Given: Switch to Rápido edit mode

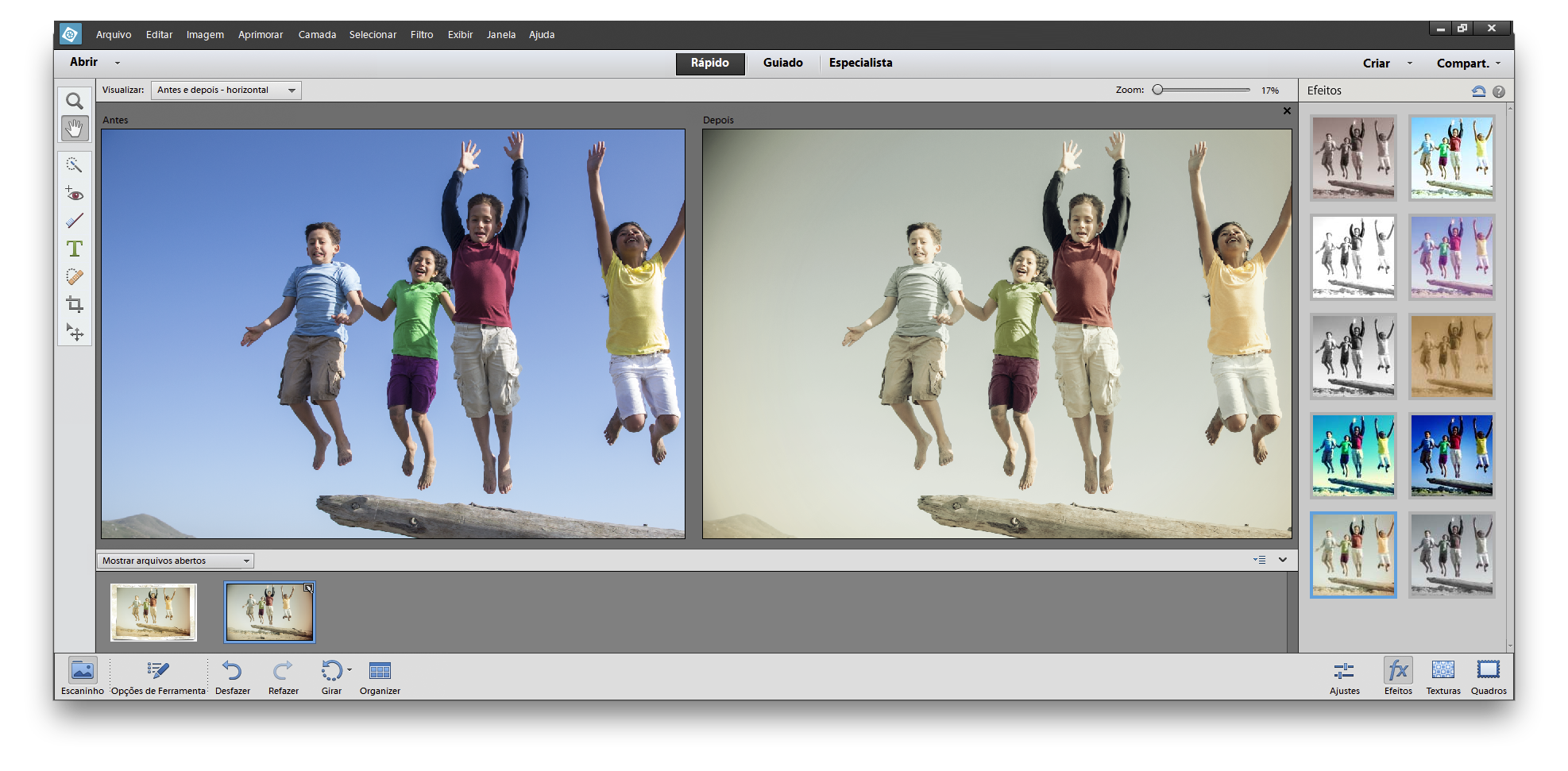Looking at the screenshot, I should (x=710, y=64).
